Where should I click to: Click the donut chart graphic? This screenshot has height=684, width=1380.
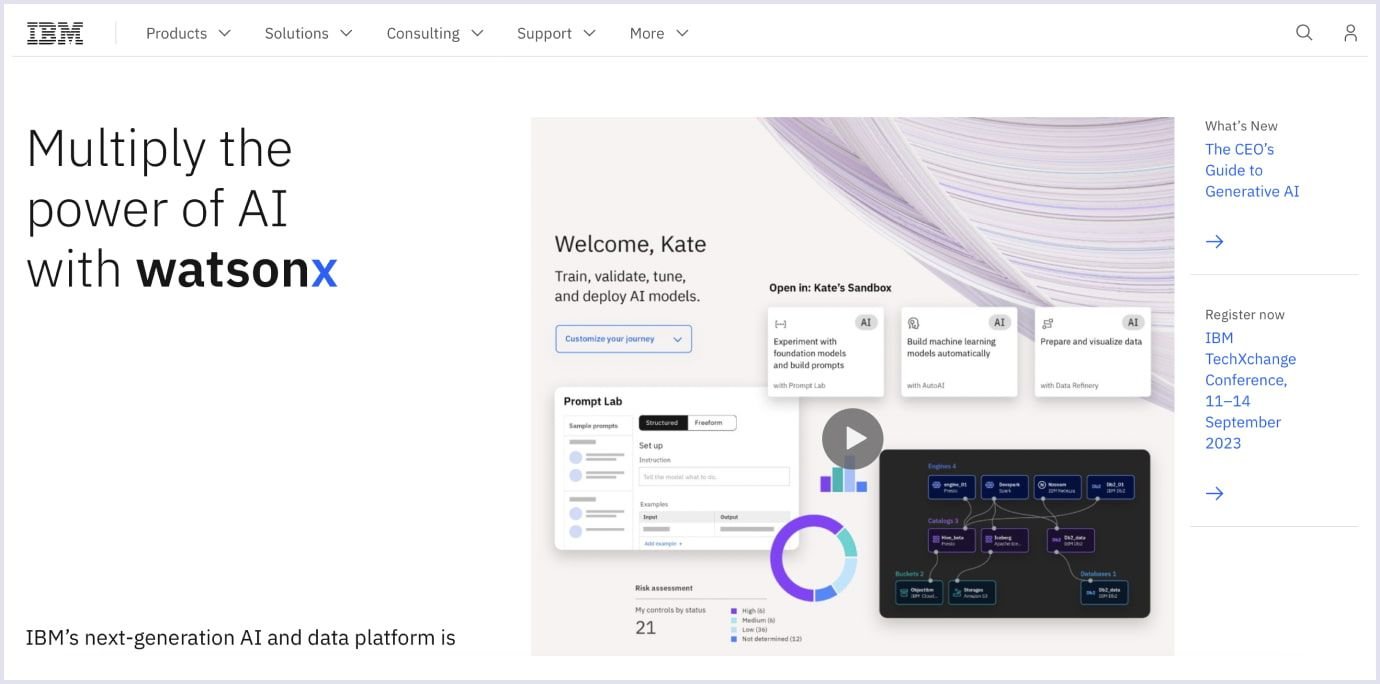pos(813,558)
